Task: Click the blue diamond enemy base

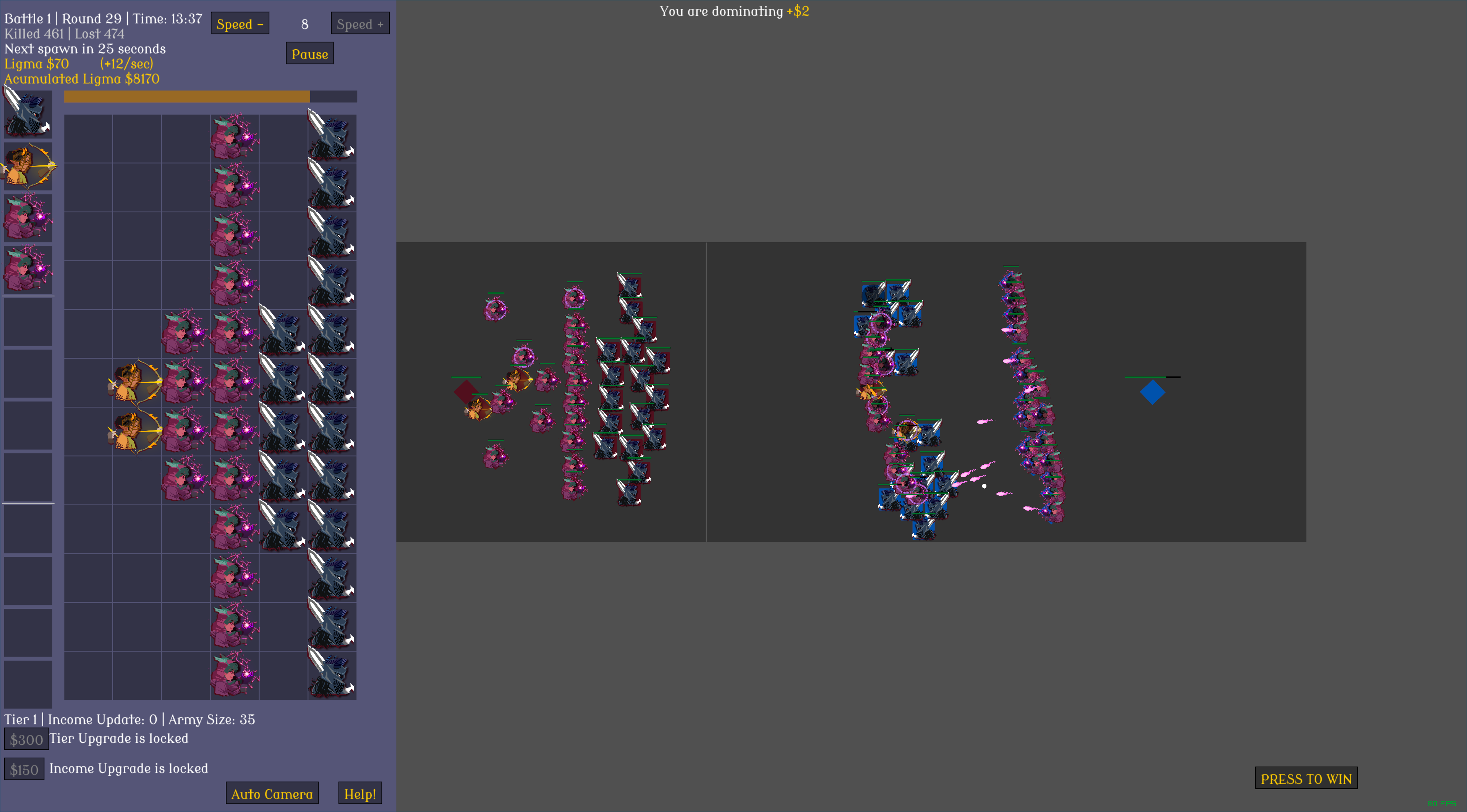Action: click(x=1152, y=392)
